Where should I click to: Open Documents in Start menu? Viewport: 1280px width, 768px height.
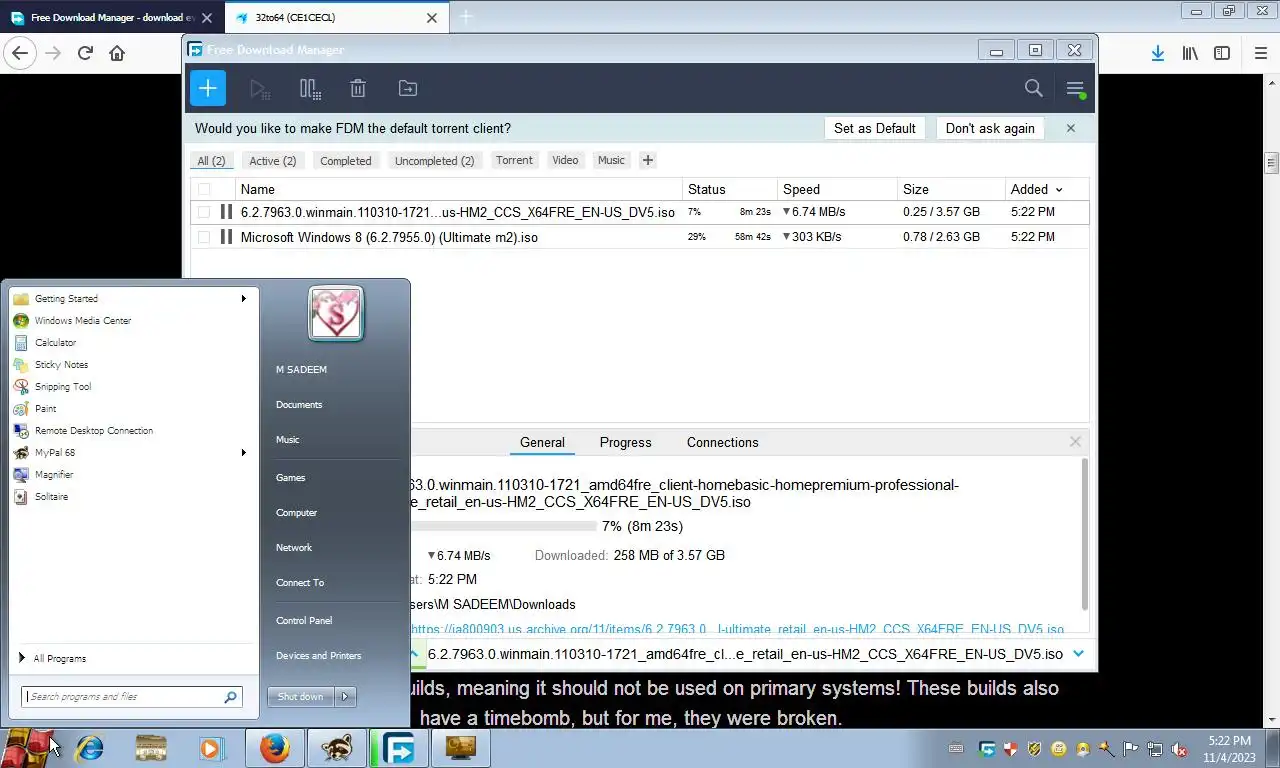[299, 404]
